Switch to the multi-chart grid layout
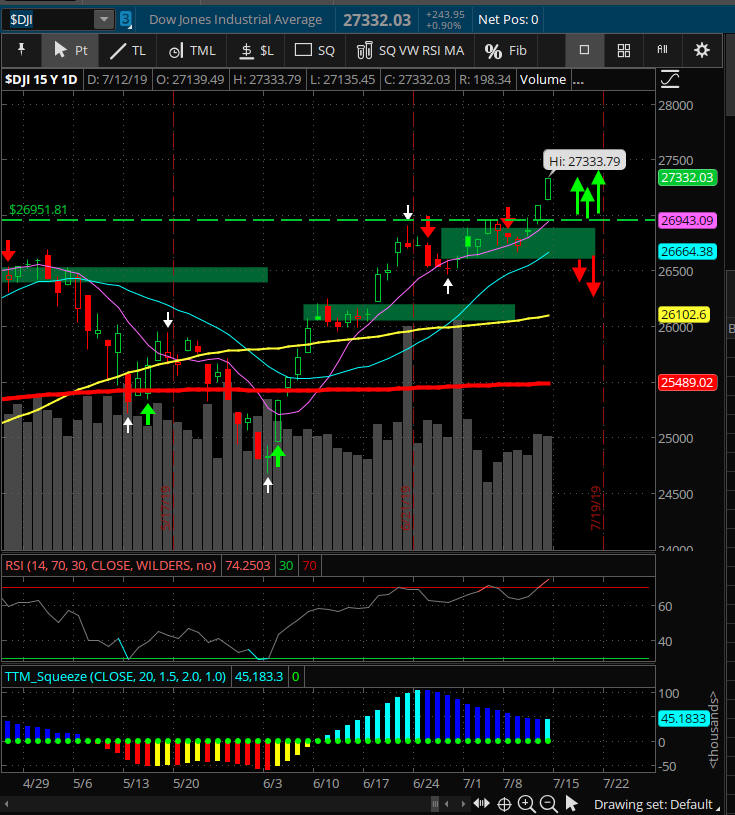Screen dimensions: 735x815 coord(623,50)
